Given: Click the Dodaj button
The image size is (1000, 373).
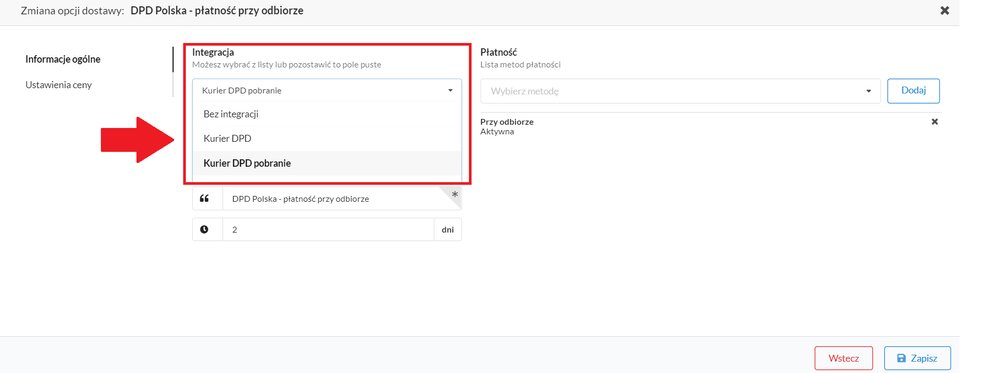Looking at the screenshot, I should coord(913,91).
